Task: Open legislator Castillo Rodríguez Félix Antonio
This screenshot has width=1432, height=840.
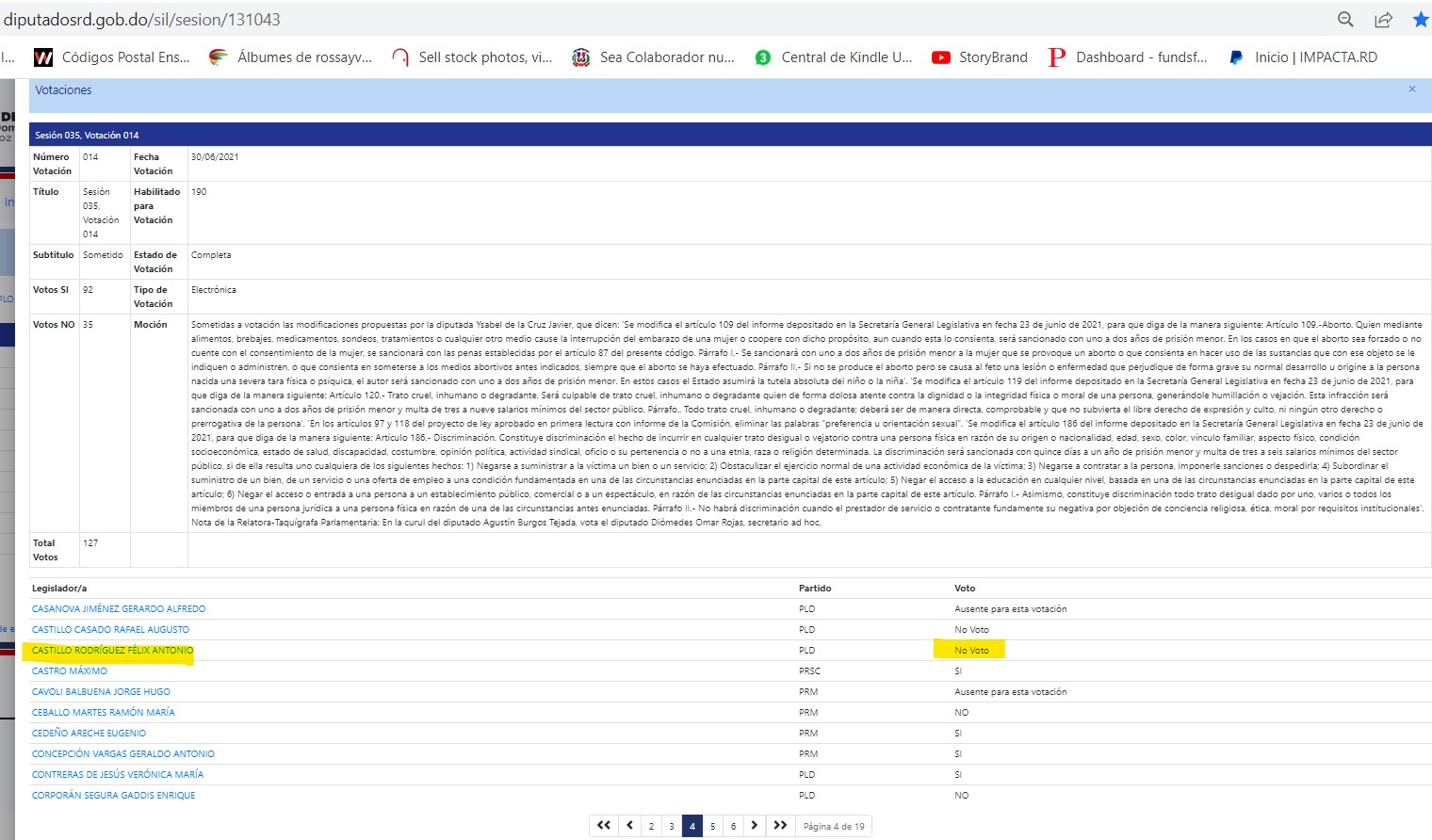Action: (112, 651)
